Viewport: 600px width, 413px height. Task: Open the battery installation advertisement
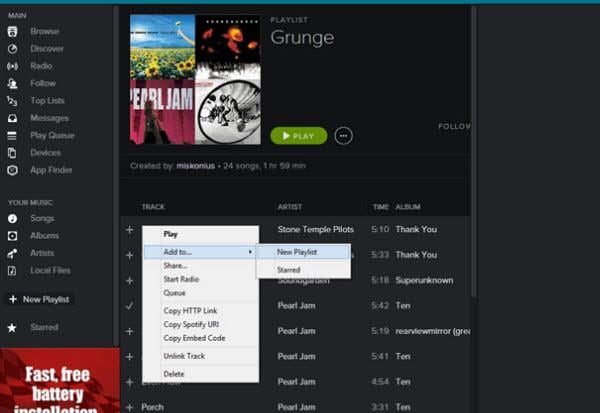[x=60, y=380]
